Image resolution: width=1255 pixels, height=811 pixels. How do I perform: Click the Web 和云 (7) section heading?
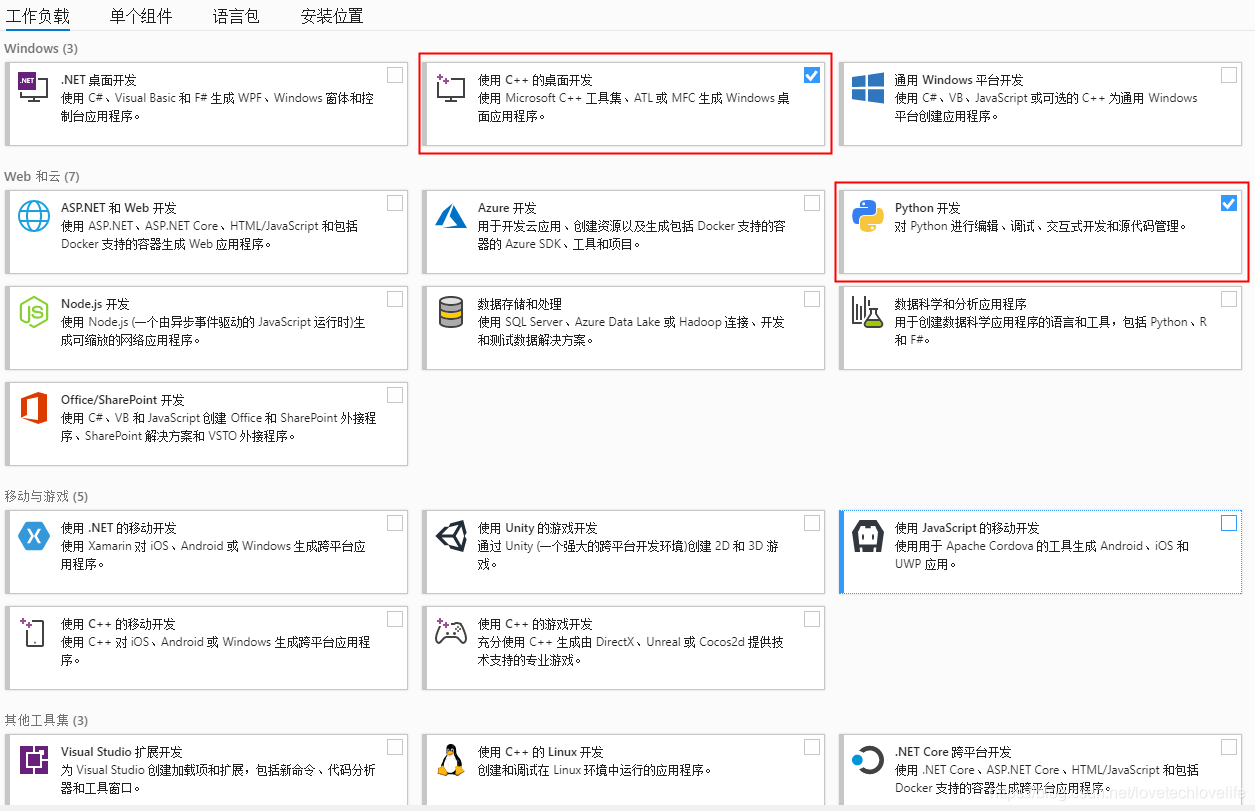pos(42,176)
